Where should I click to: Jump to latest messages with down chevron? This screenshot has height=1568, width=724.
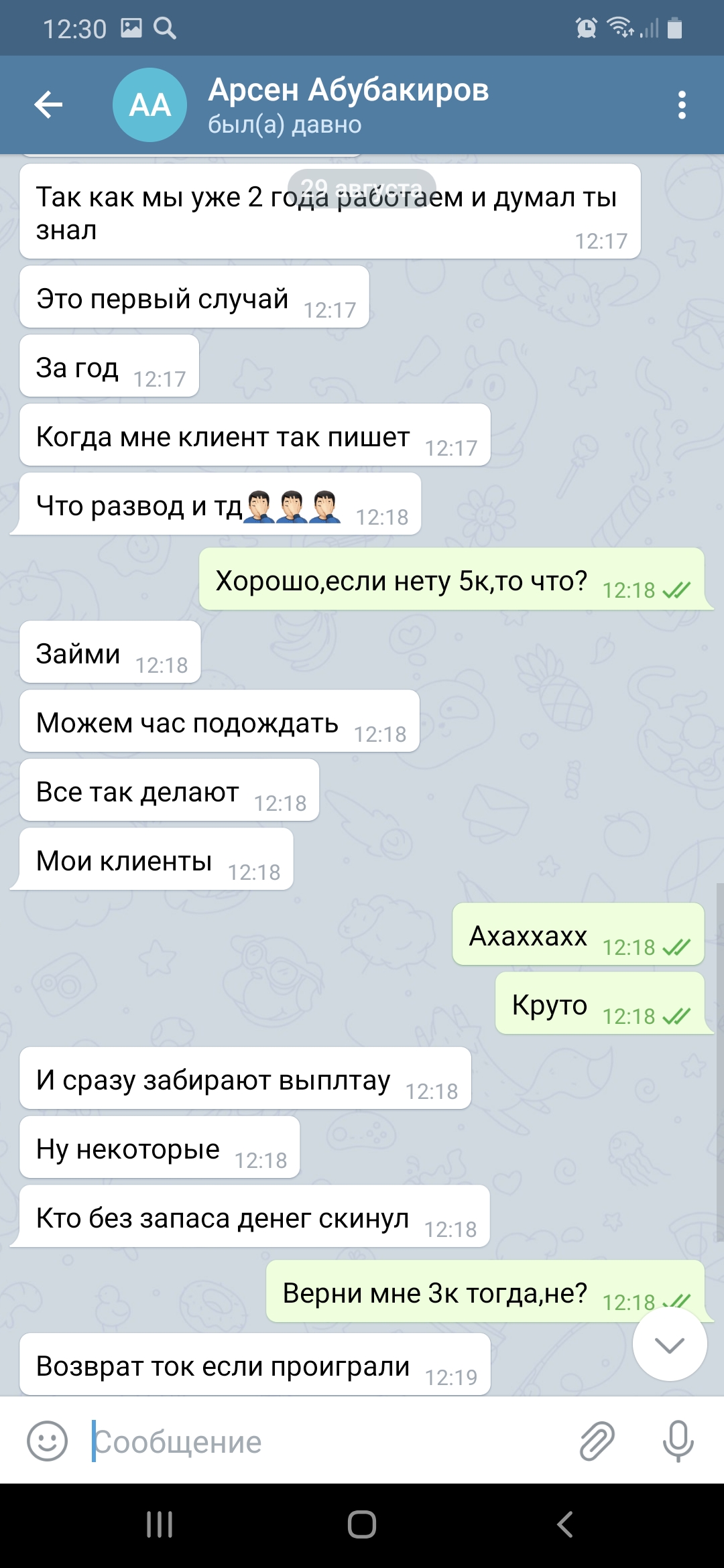coord(670,1344)
